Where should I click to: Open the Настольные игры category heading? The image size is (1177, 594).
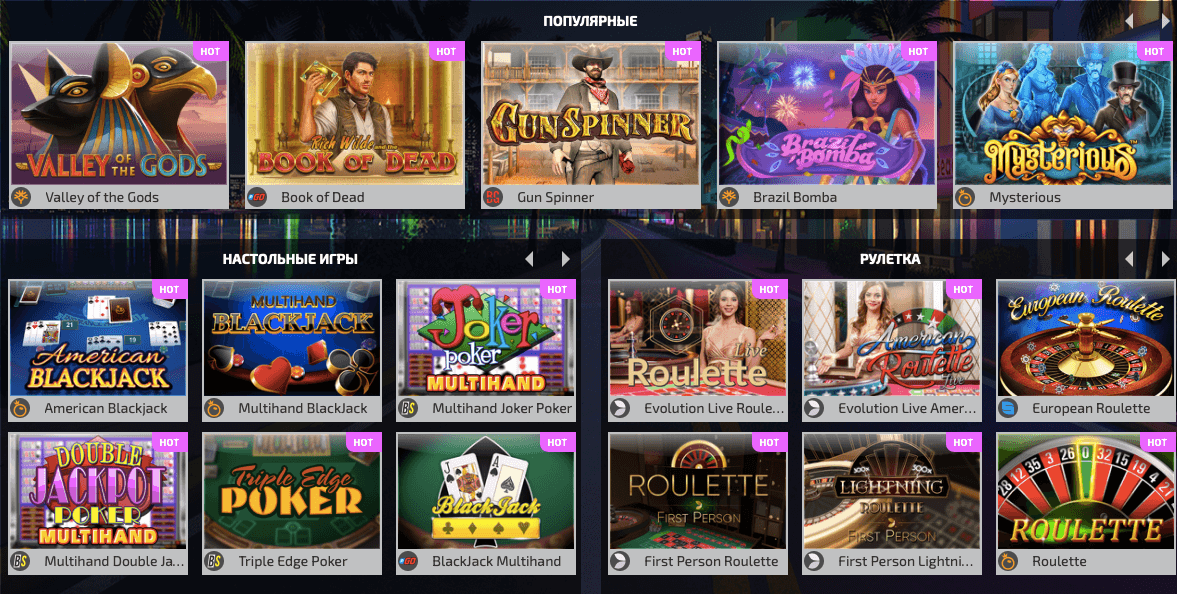[x=290, y=259]
